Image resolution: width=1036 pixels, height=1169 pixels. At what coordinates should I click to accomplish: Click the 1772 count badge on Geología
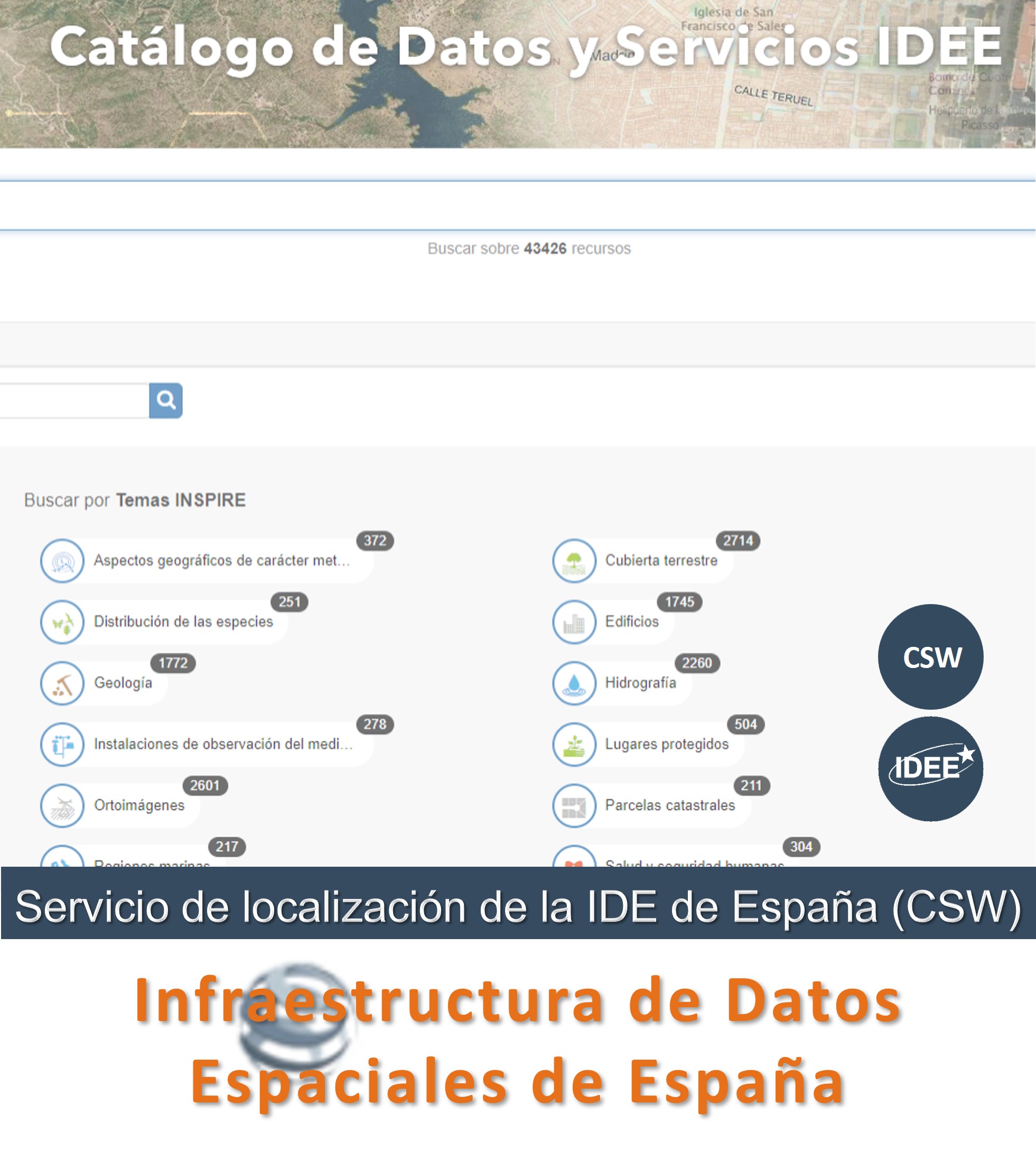click(x=173, y=663)
